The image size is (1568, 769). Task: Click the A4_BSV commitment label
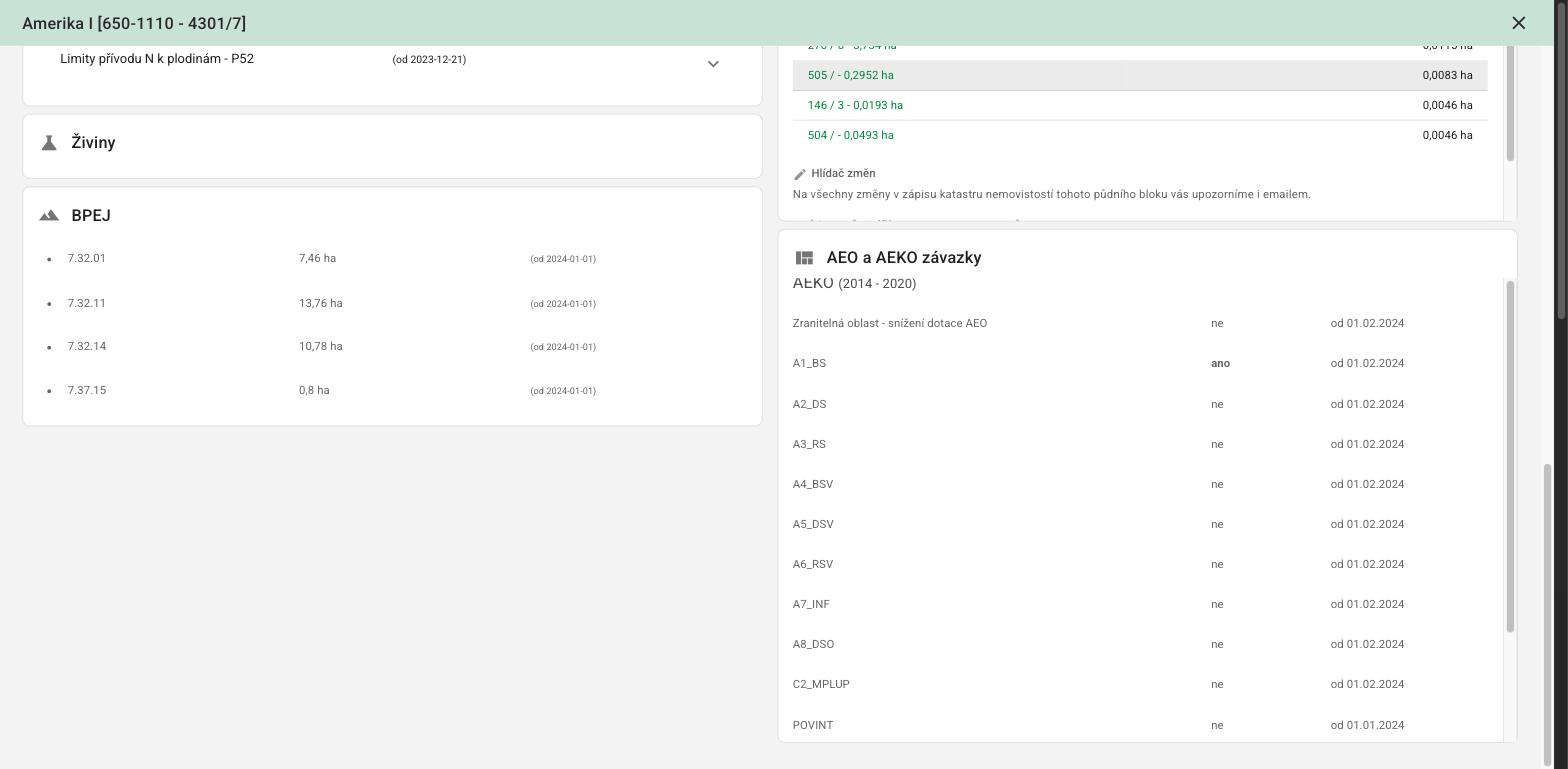coord(813,484)
